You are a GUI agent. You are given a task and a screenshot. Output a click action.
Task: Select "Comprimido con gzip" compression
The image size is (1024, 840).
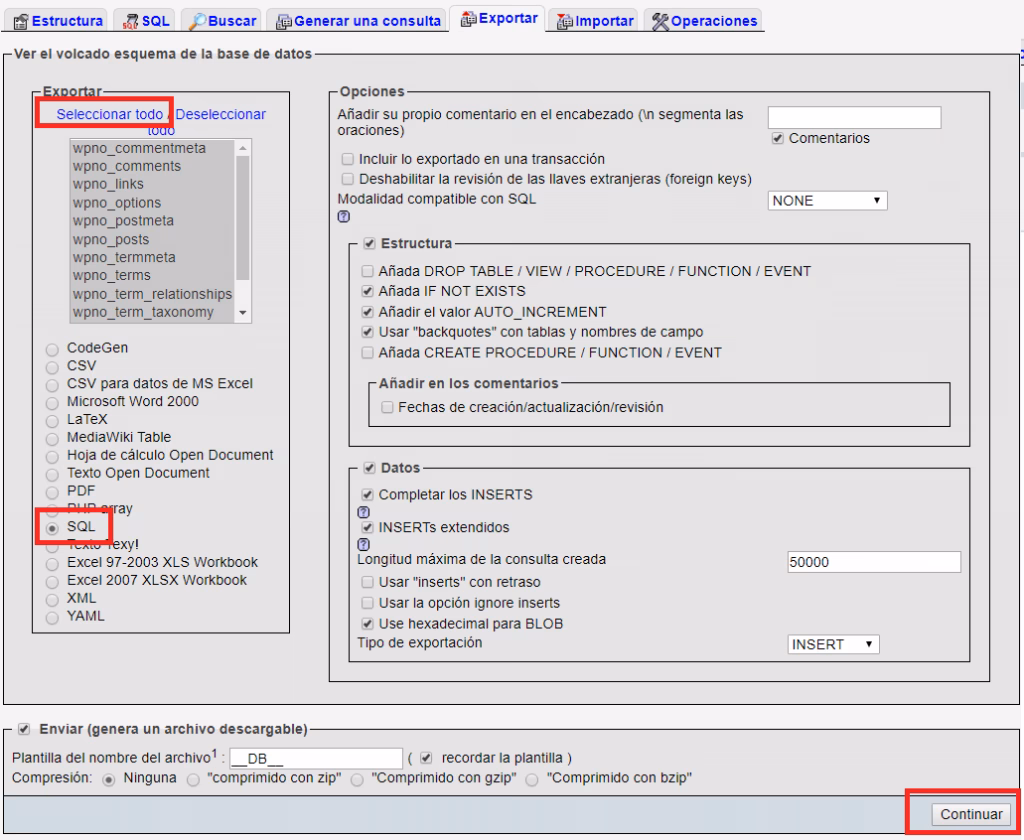(357, 780)
